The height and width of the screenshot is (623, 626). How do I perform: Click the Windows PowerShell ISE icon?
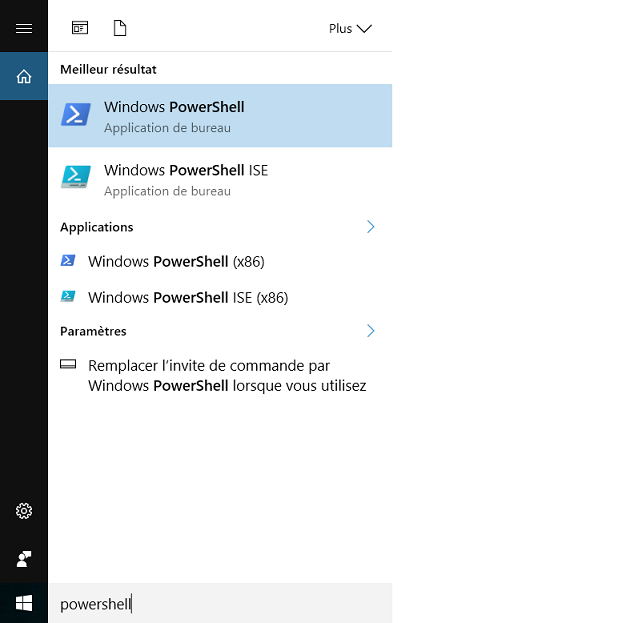[75, 177]
